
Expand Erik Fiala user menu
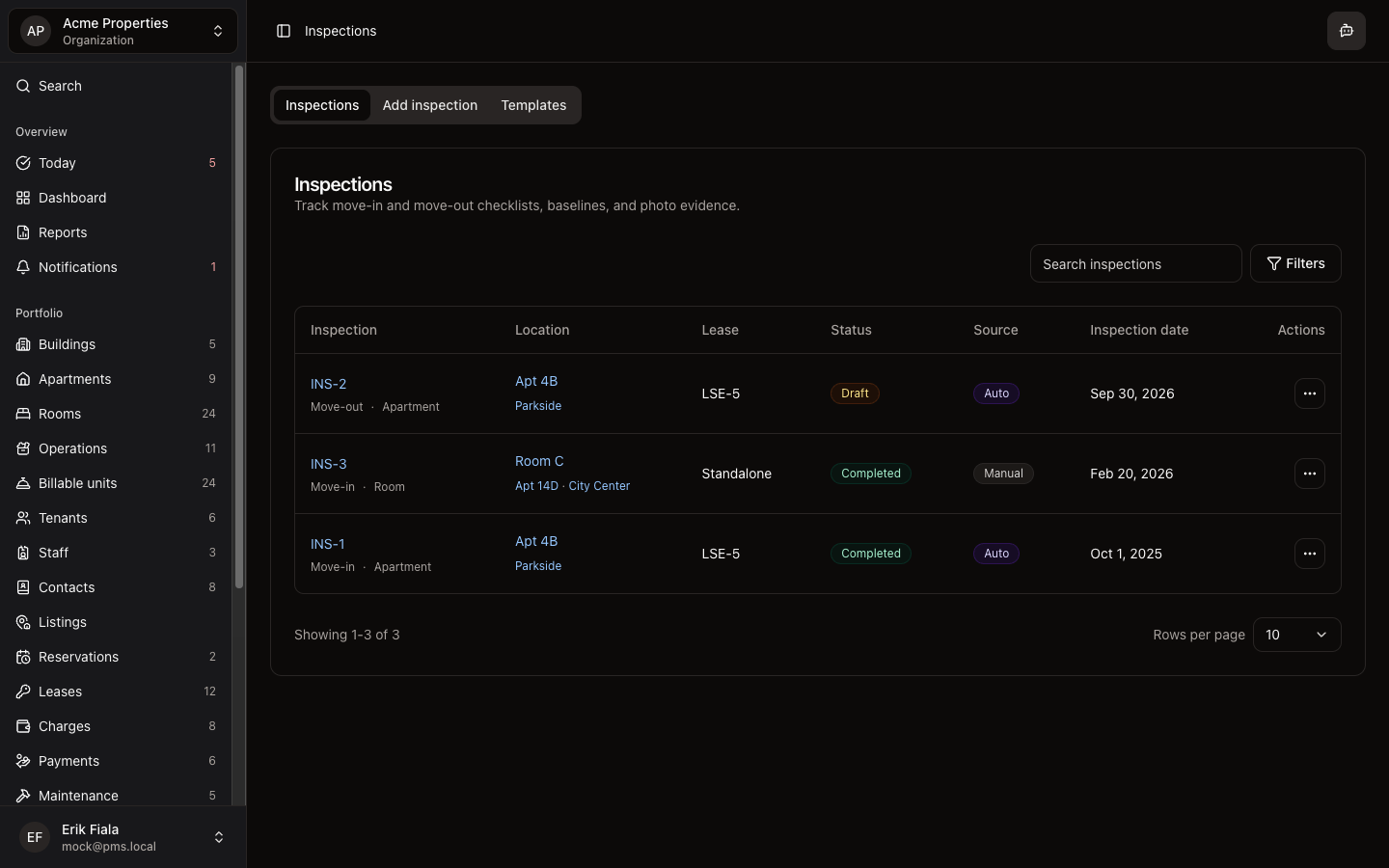pyautogui.click(x=123, y=837)
